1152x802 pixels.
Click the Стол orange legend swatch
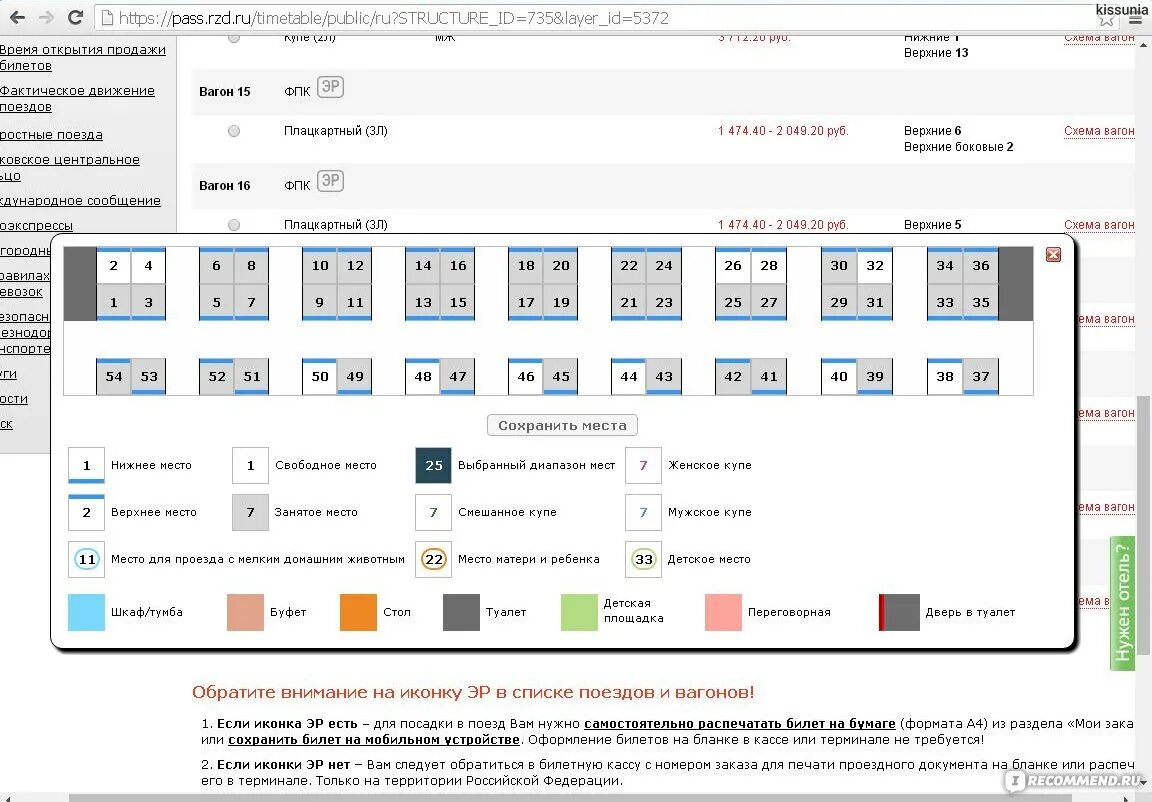(359, 613)
